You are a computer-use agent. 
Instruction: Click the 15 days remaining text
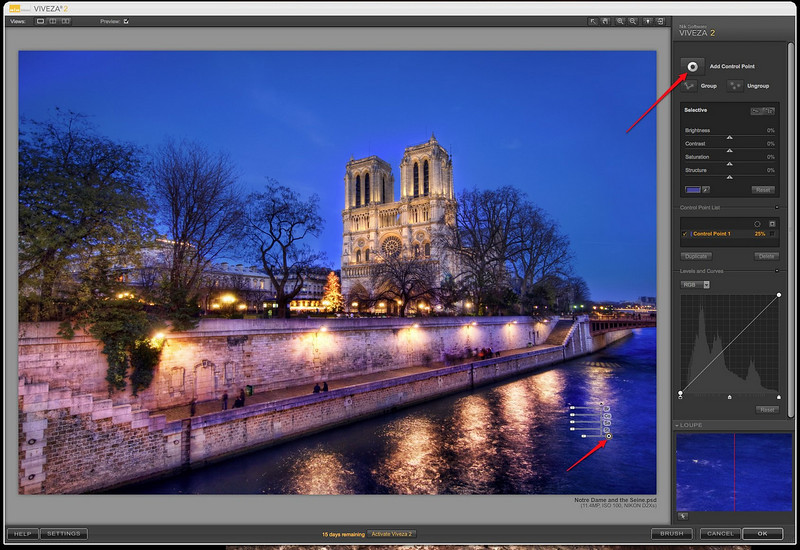pos(343,534)
